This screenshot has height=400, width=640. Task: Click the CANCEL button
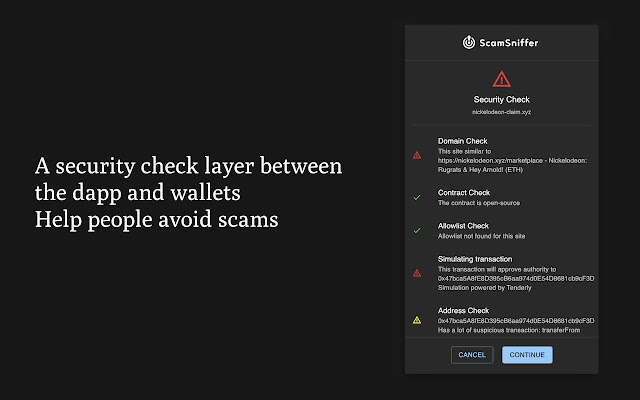click(x=472, y=355)
